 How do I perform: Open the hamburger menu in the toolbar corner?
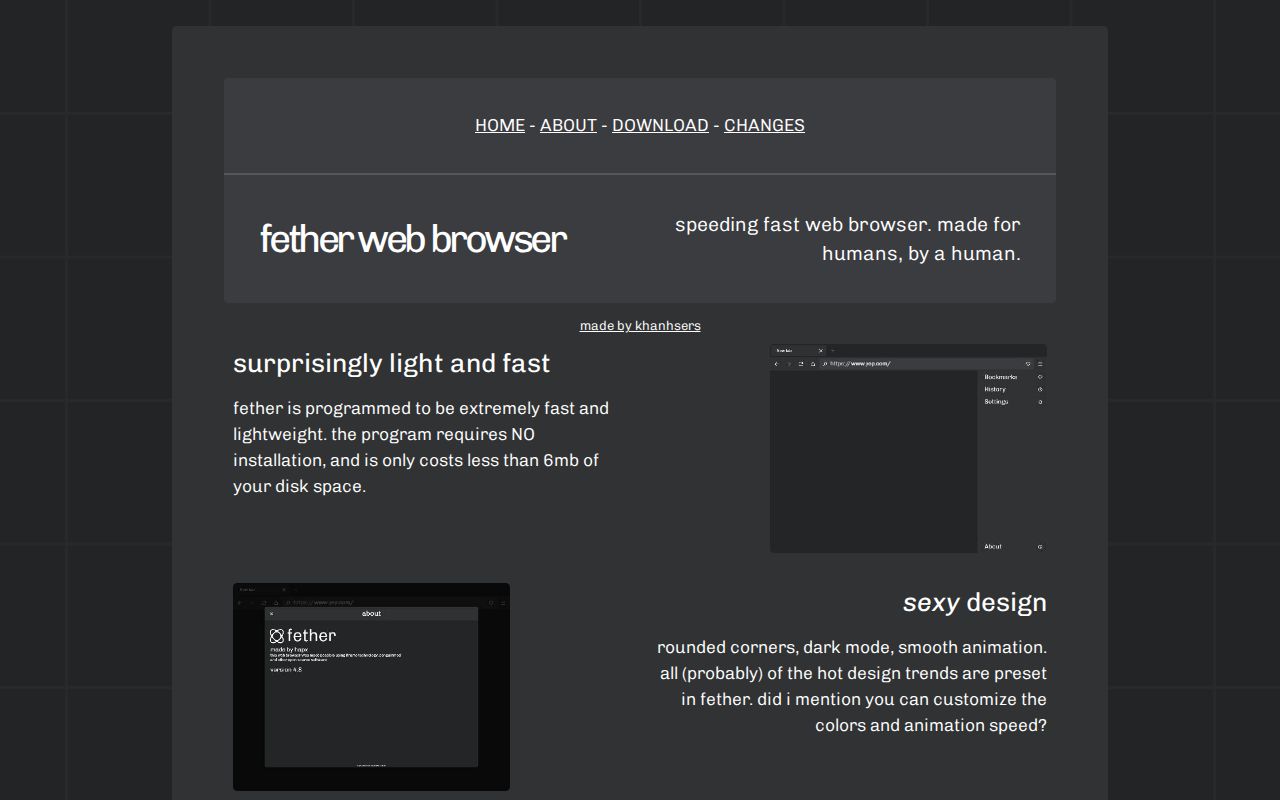pyautogui.click(x=1040, y=364)
